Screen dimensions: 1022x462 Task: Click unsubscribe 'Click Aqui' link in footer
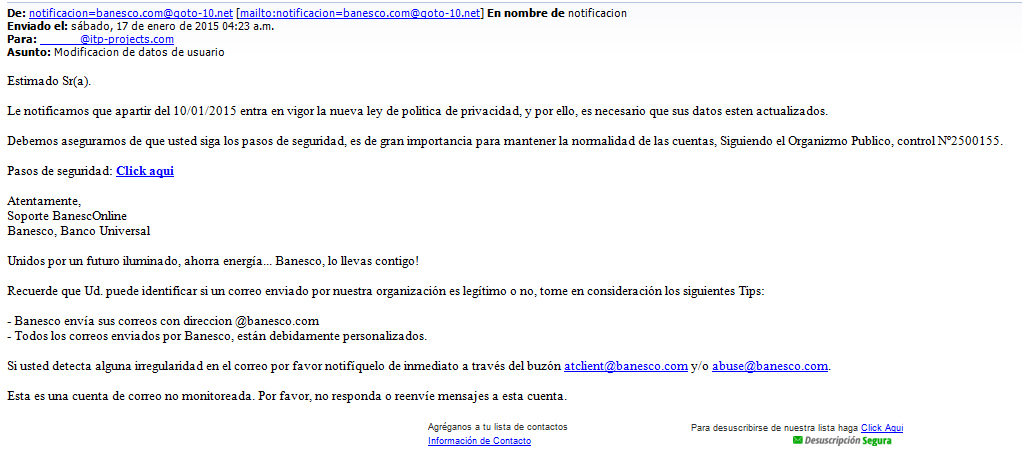click(882, 428)
